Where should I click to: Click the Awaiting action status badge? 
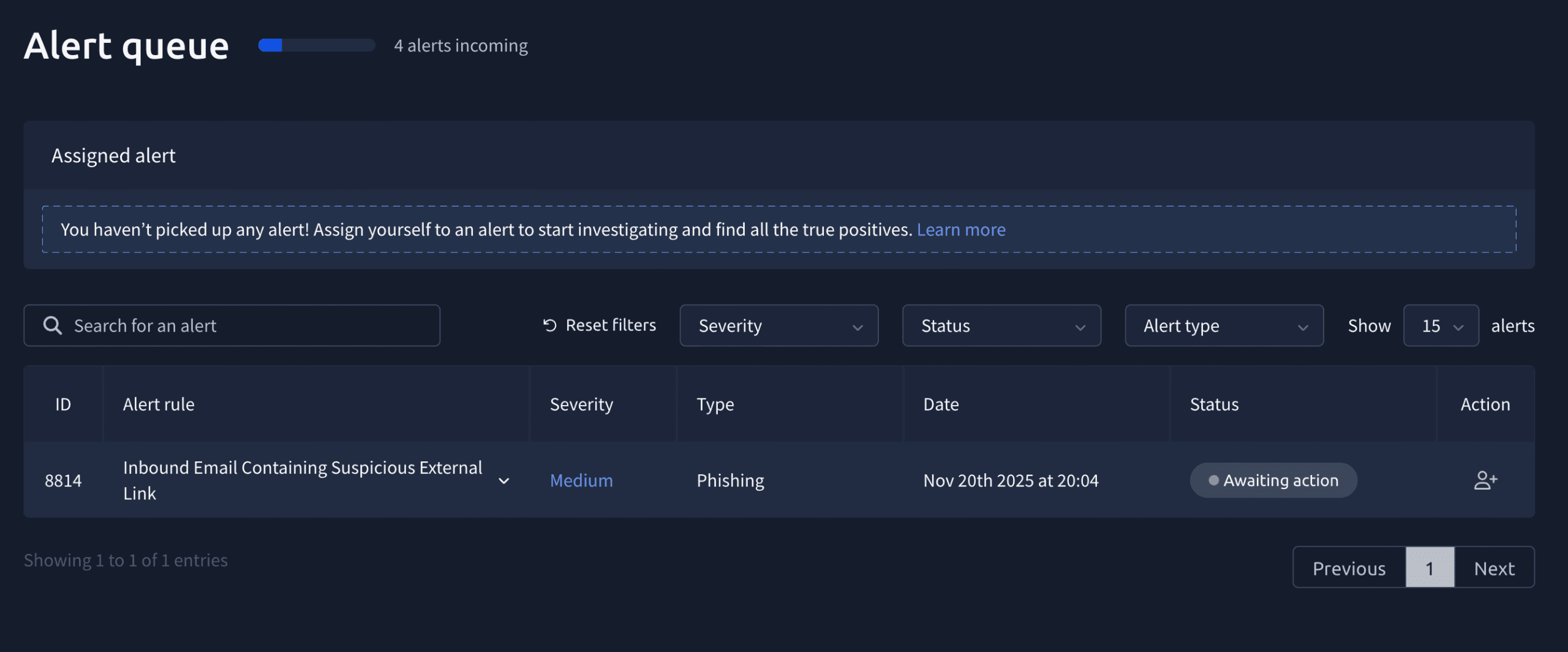coord(1273,480)
